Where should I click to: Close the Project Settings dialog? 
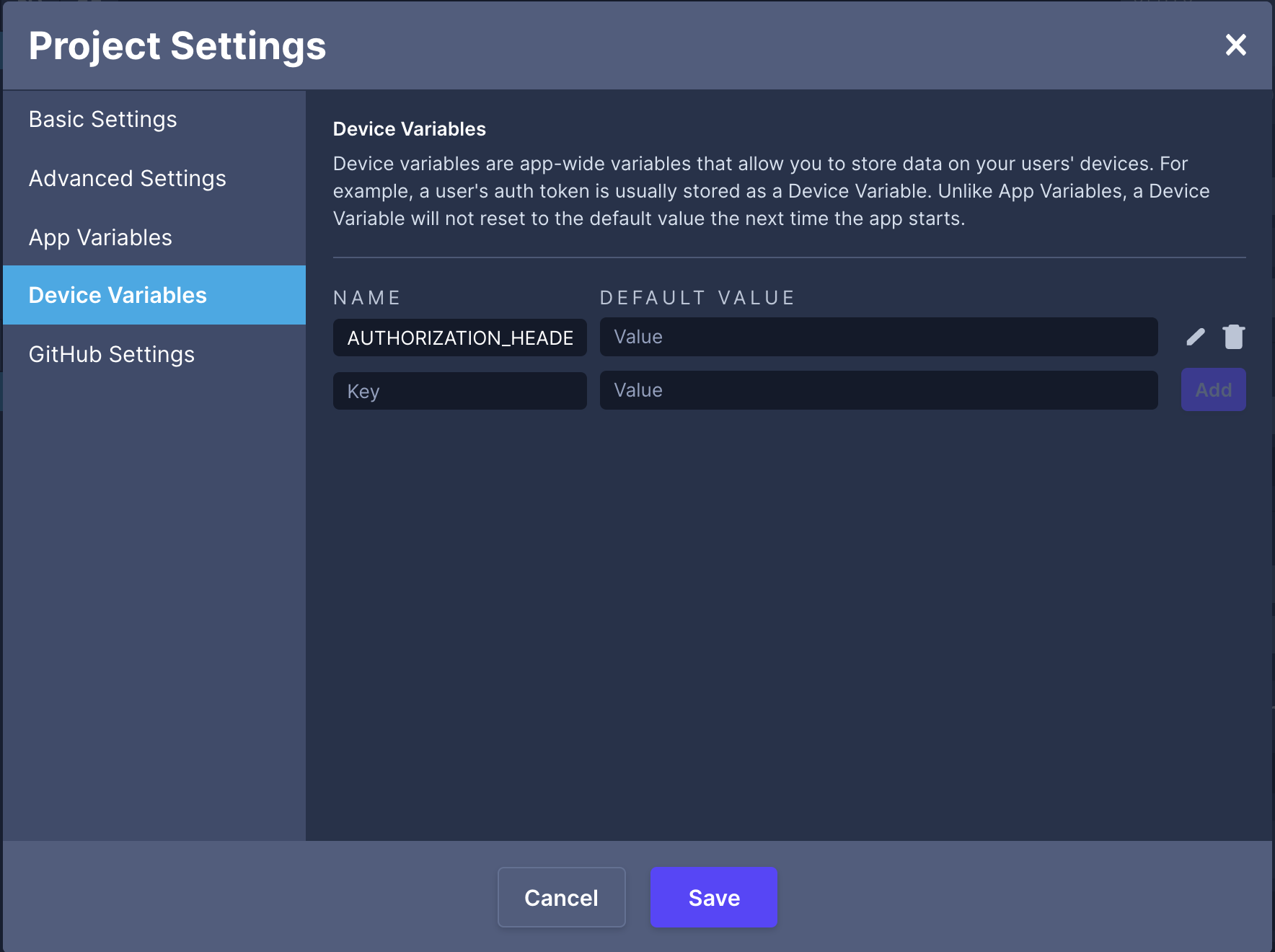[1236, 45]
